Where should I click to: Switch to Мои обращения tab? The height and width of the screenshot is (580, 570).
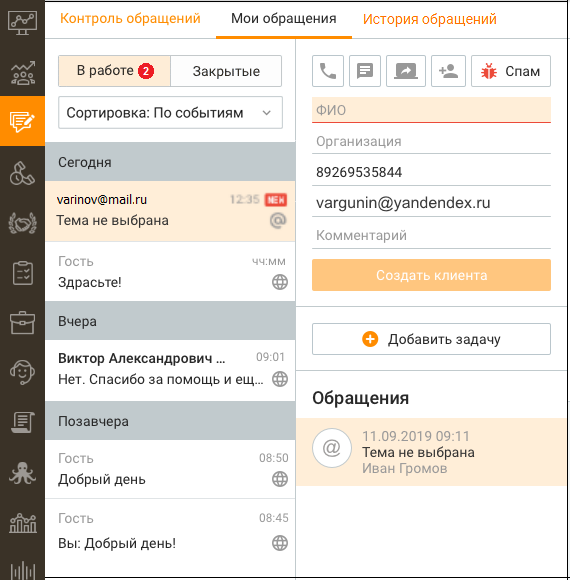pos(284,18)
